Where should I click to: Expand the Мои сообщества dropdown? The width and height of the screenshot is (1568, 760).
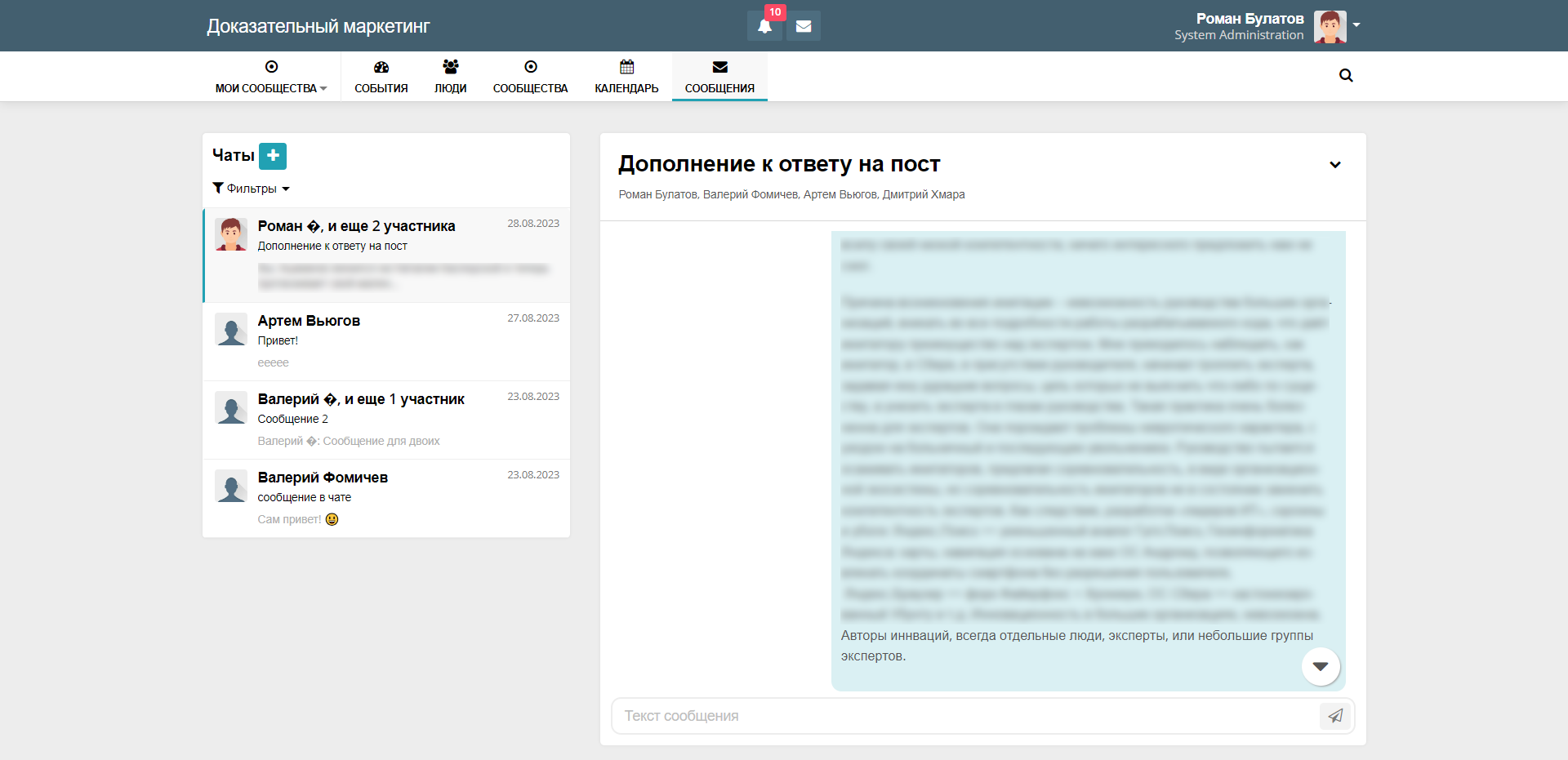point(271,77)
